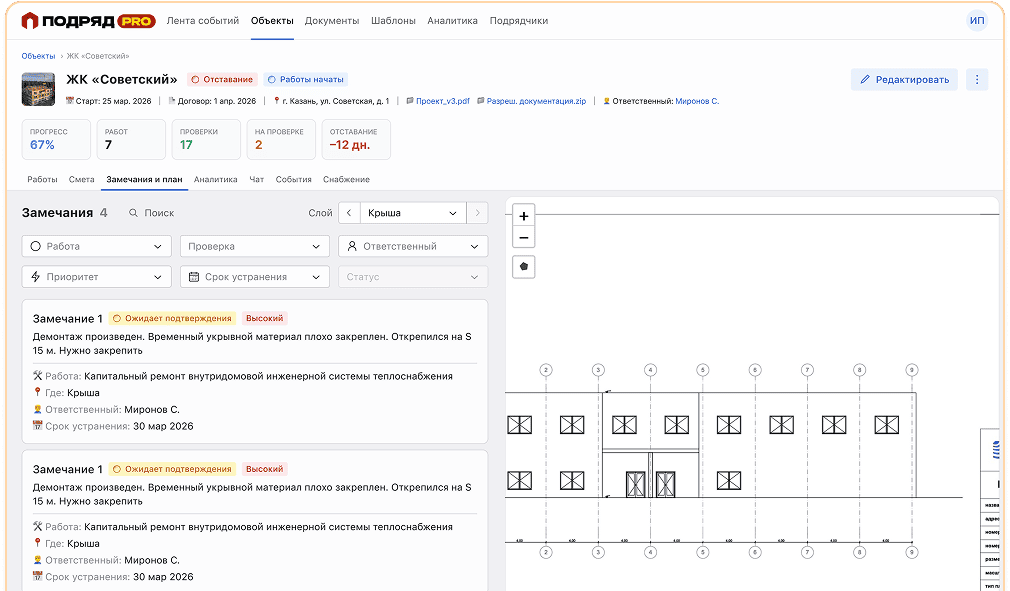This screenshot has height=591, width=1010.
Task: Switch to the Работы tab
Action: [x=43, y=179]
